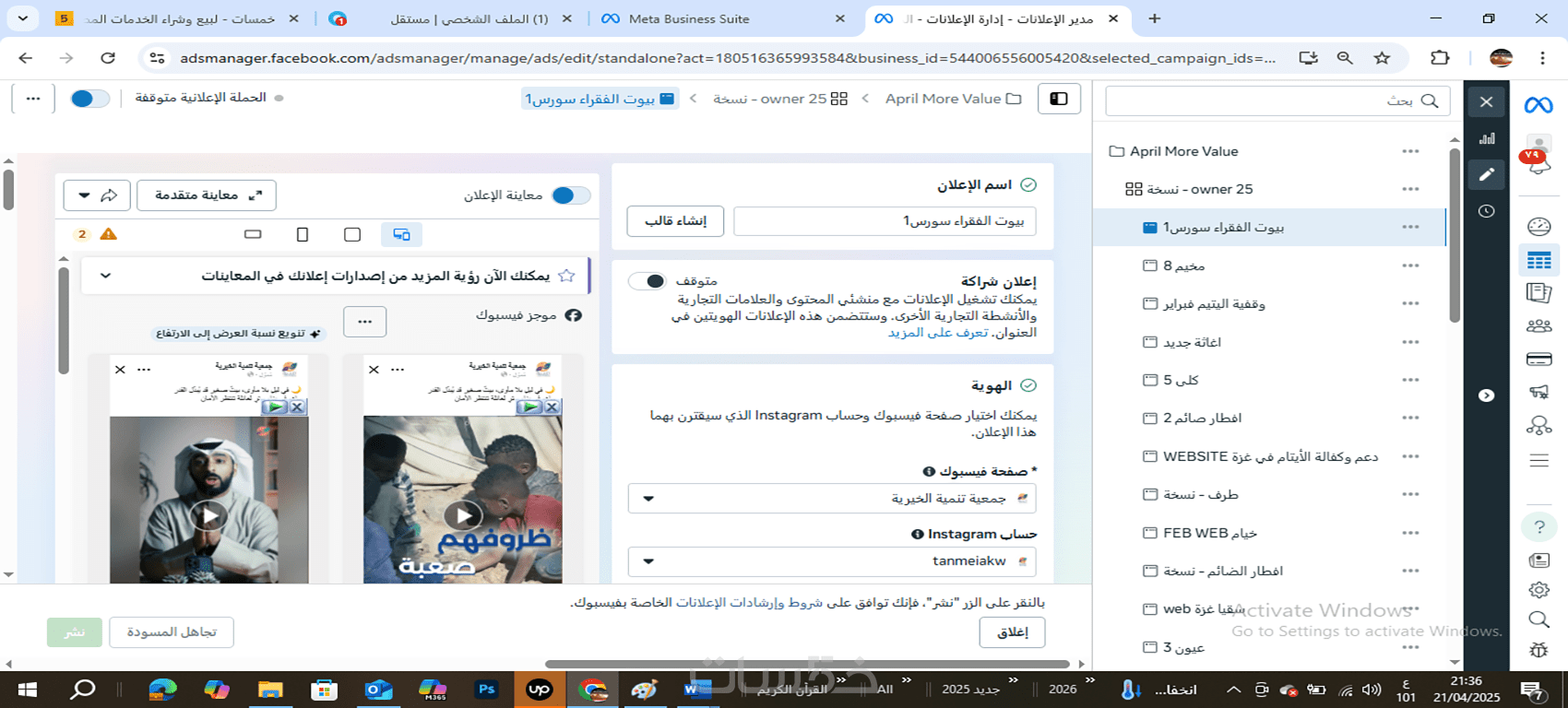The height and width of the screenshot is (708, 1568).
Task: Click the ad name input field
Action: [x=885, y=221]
